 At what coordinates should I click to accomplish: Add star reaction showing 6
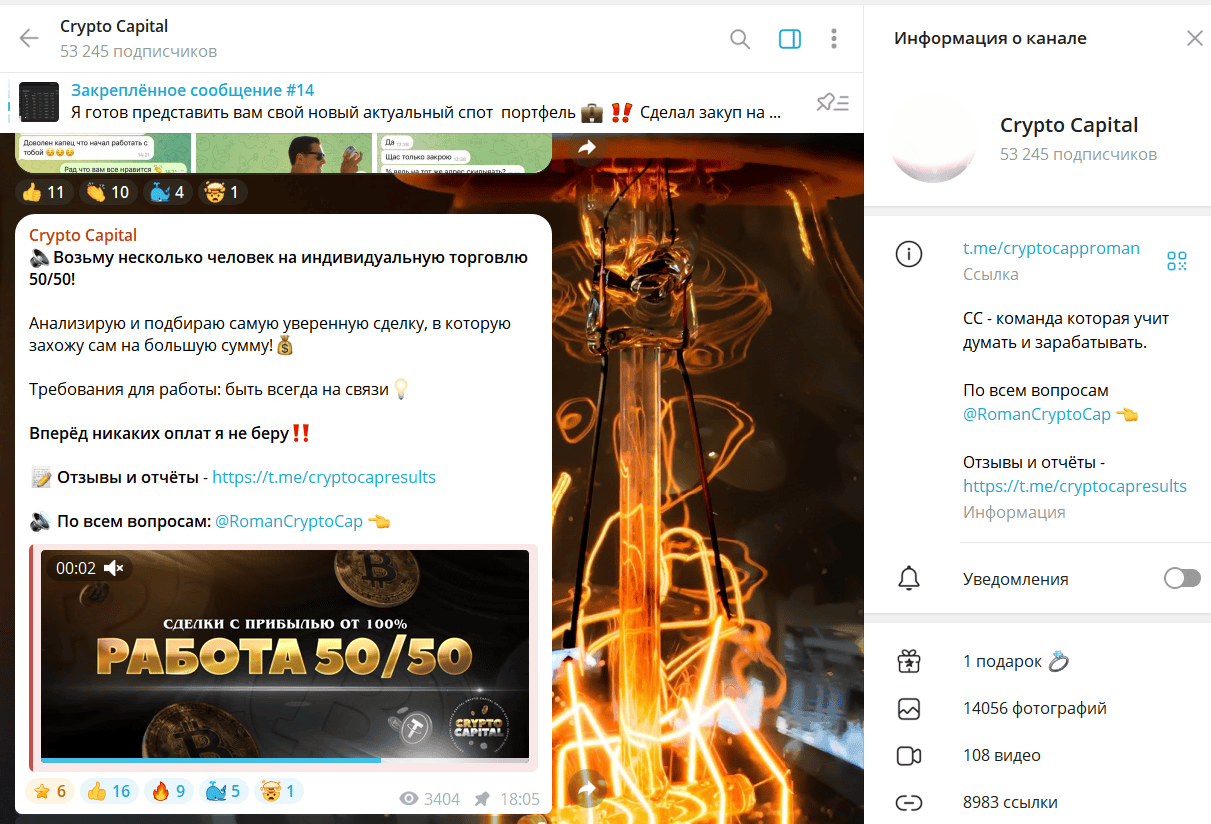[49, 792]
